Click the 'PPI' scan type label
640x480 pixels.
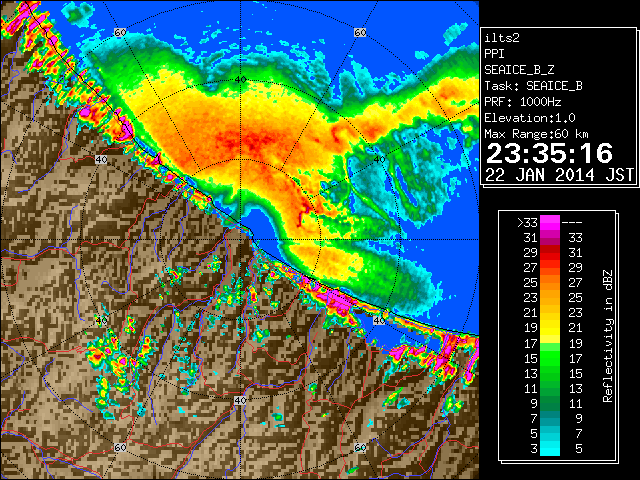pyautogui.click(x=494, y=54)
